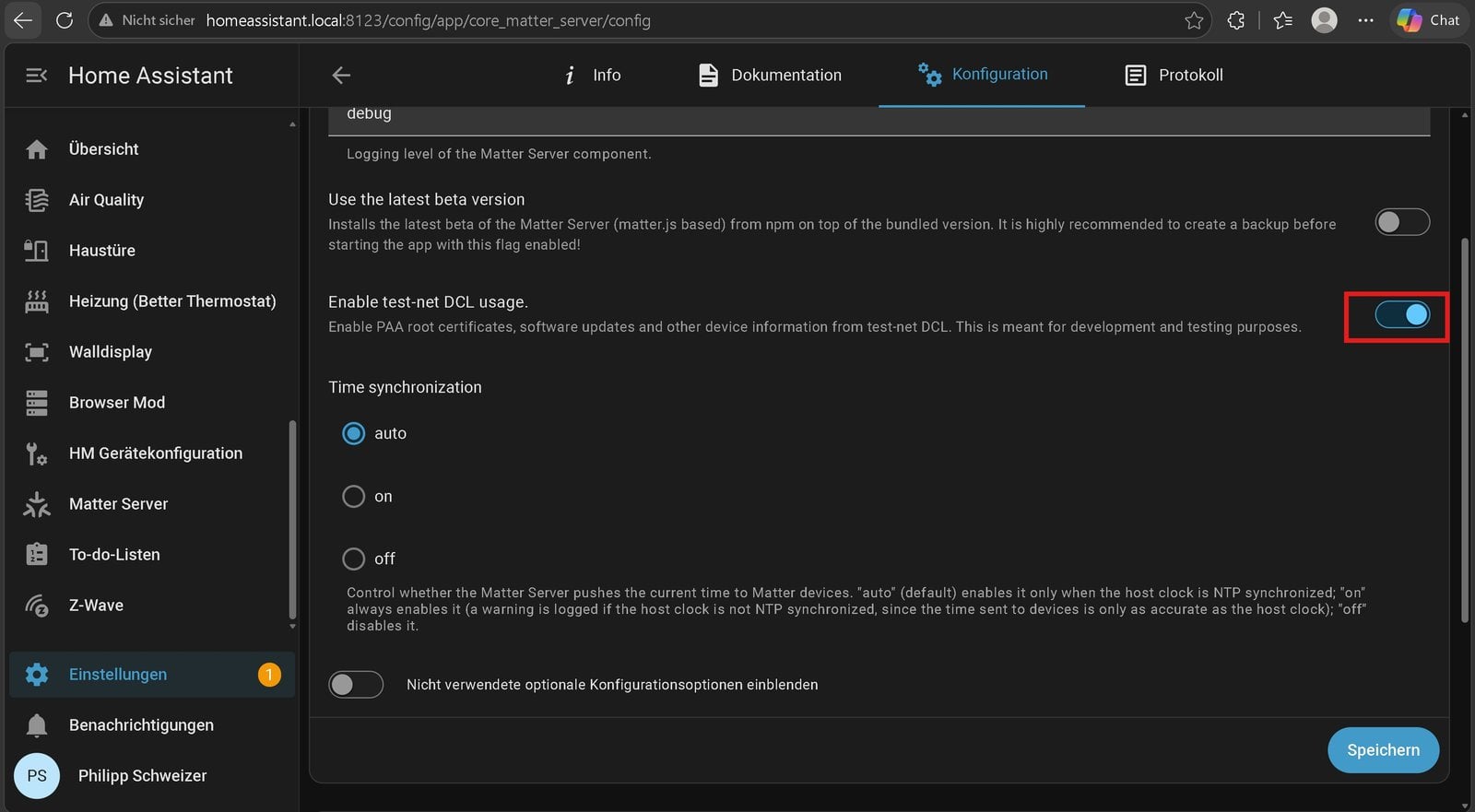1475x812 pixels.
Task: Open the browser profile avatar
Action: 1325,20
